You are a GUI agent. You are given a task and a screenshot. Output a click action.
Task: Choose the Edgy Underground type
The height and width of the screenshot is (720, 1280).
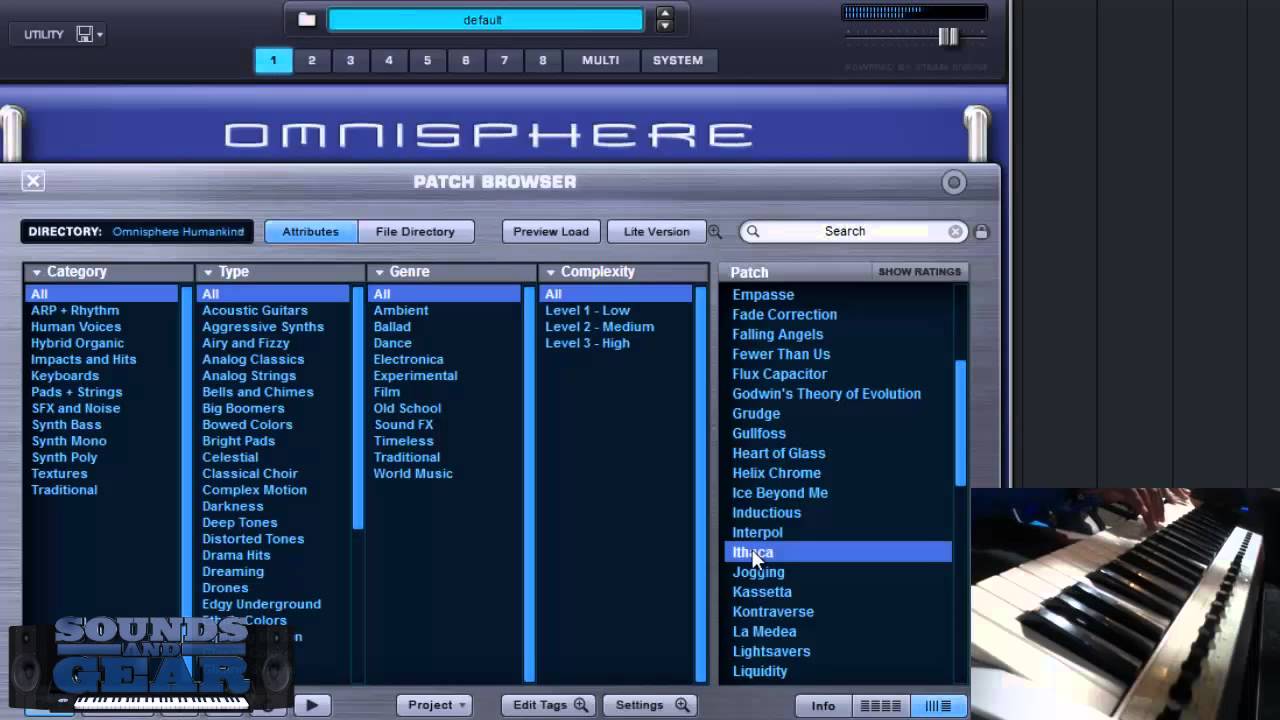coord(262,604)
